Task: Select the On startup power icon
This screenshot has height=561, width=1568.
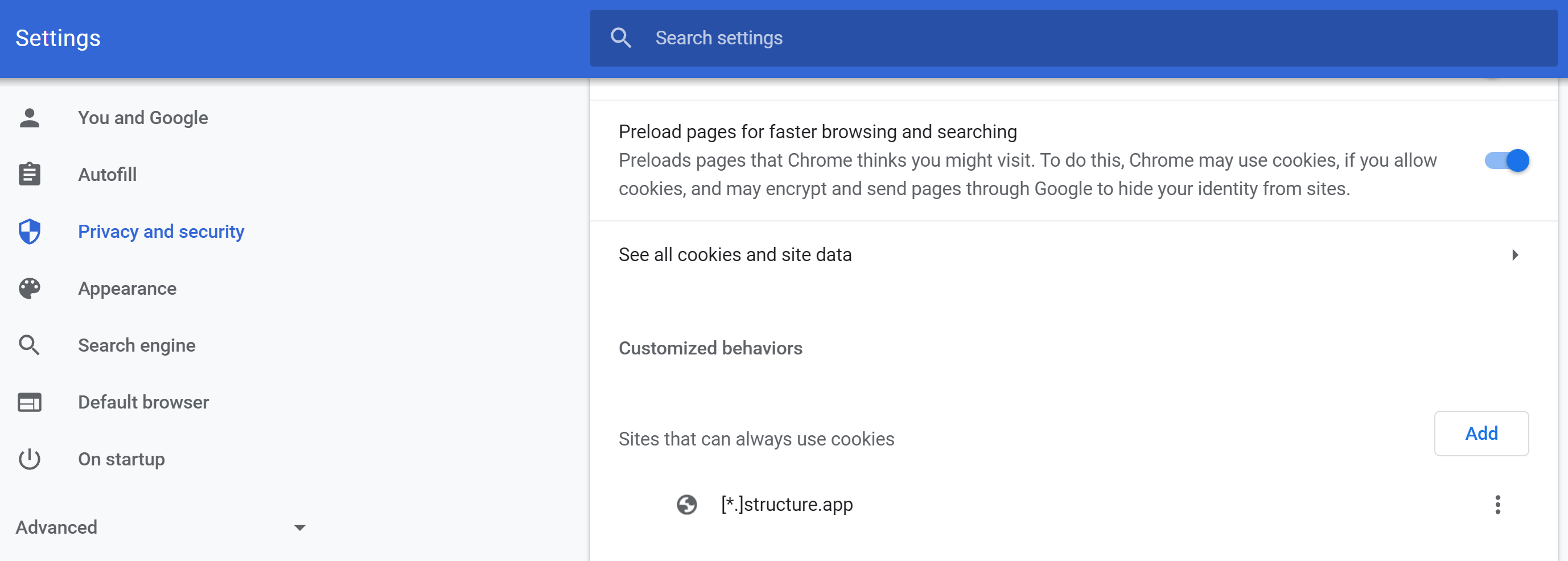Action: click(x=29, y=459)
